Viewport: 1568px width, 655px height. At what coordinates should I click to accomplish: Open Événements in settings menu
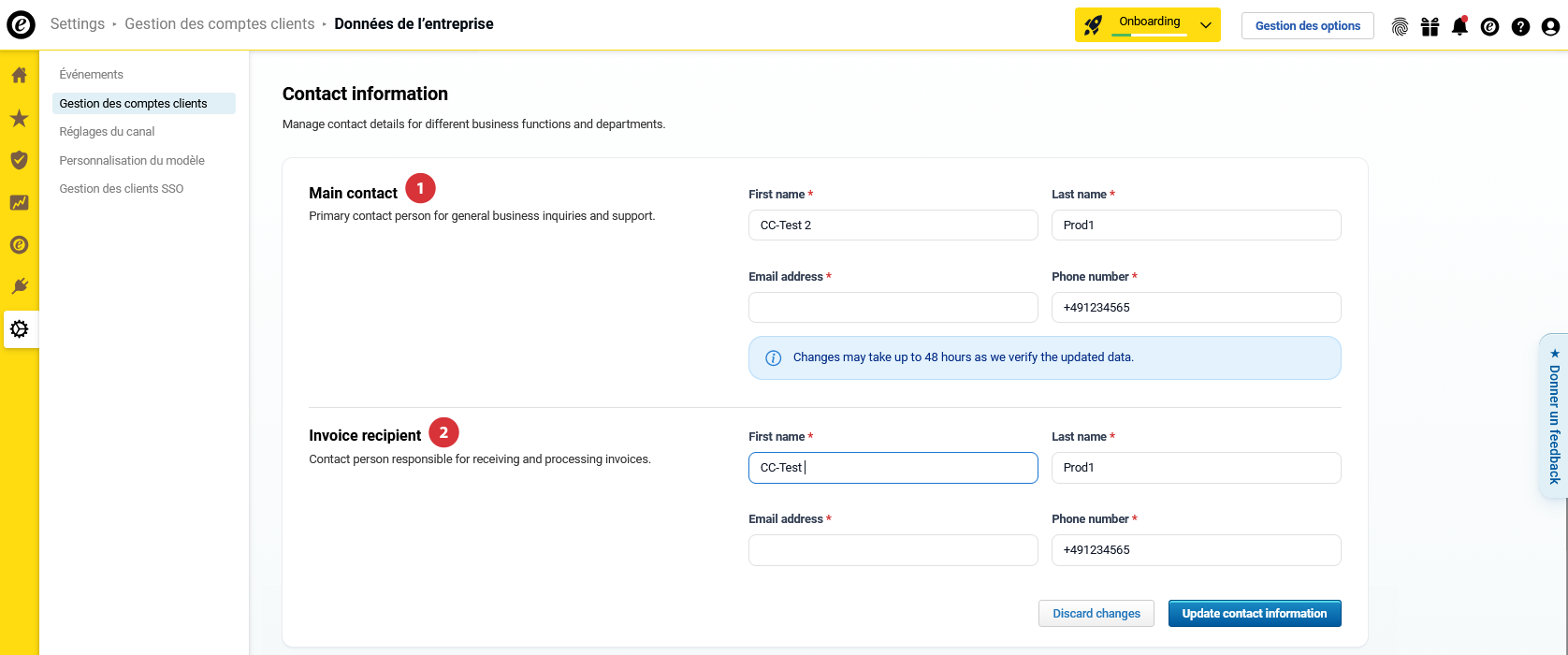point(92,75)
